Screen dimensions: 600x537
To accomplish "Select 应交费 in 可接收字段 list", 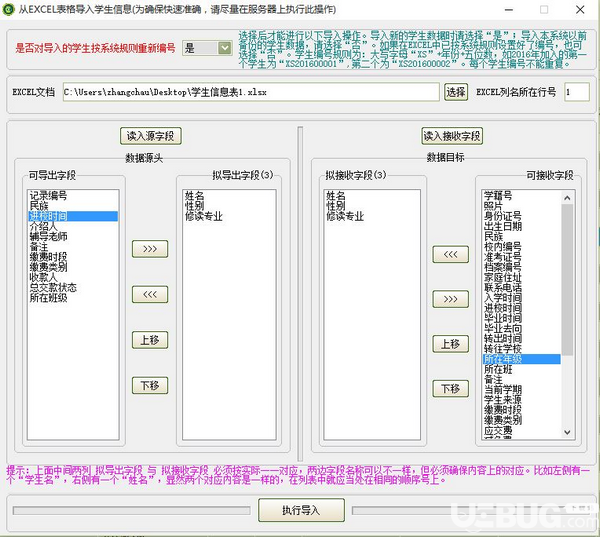I will point(522,431).
